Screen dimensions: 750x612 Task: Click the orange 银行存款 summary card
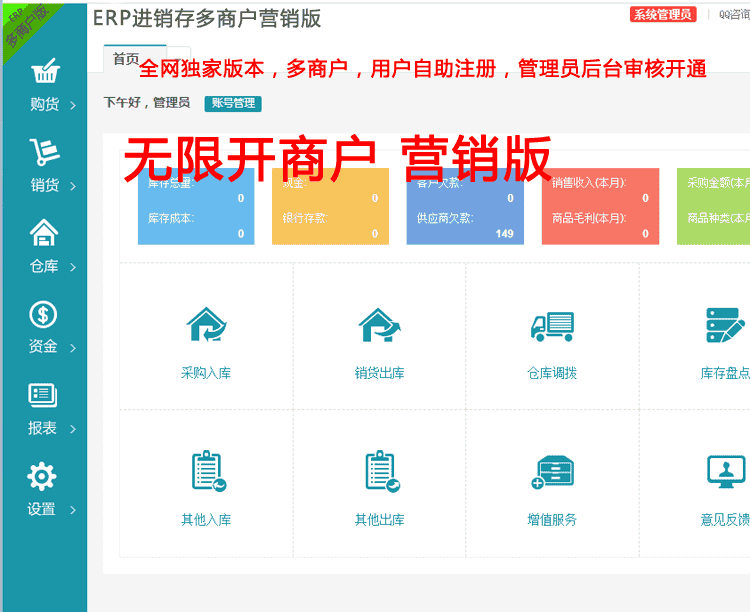click(x=331, y=206)
